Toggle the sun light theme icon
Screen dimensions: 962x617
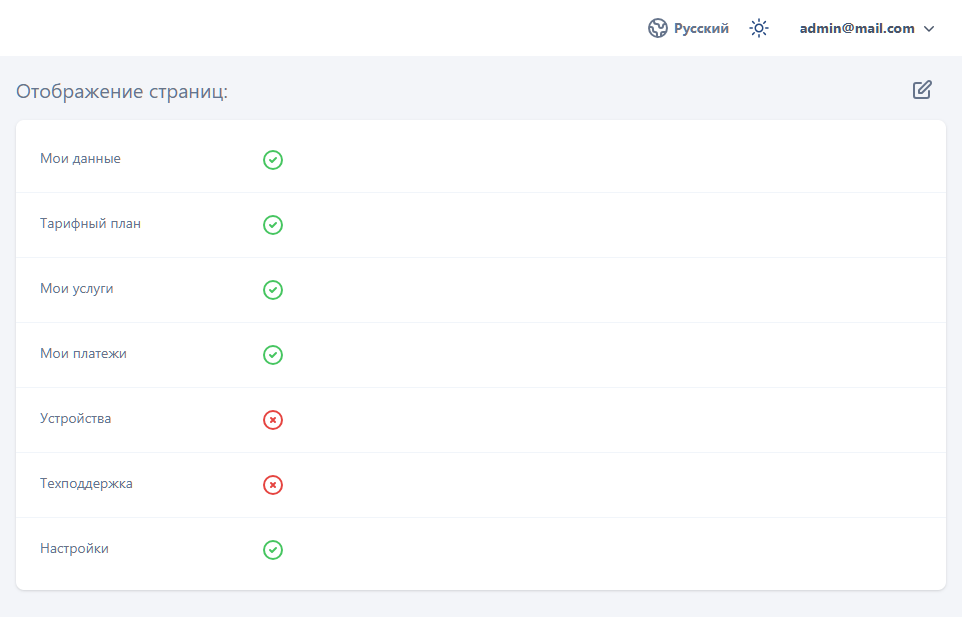click(759, 29)
